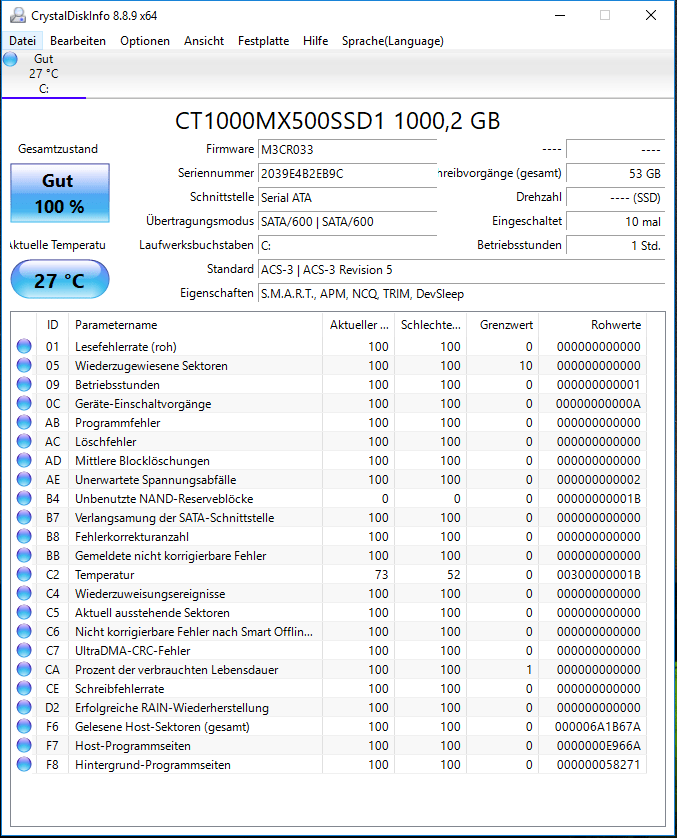Screen dimensions: 677x838
Task: Click status orb of Lesefehlerrate (roh) row
Action: click(24, 346)
